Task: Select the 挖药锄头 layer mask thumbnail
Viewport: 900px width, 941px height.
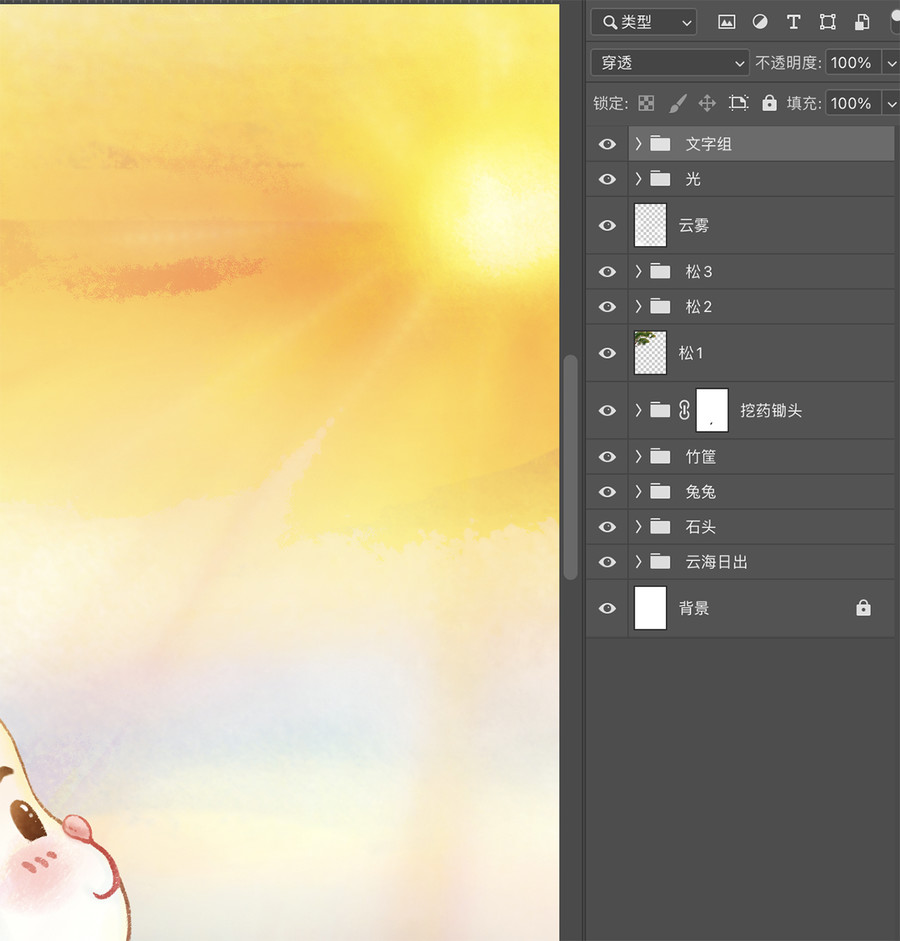Action: point(712,410)
